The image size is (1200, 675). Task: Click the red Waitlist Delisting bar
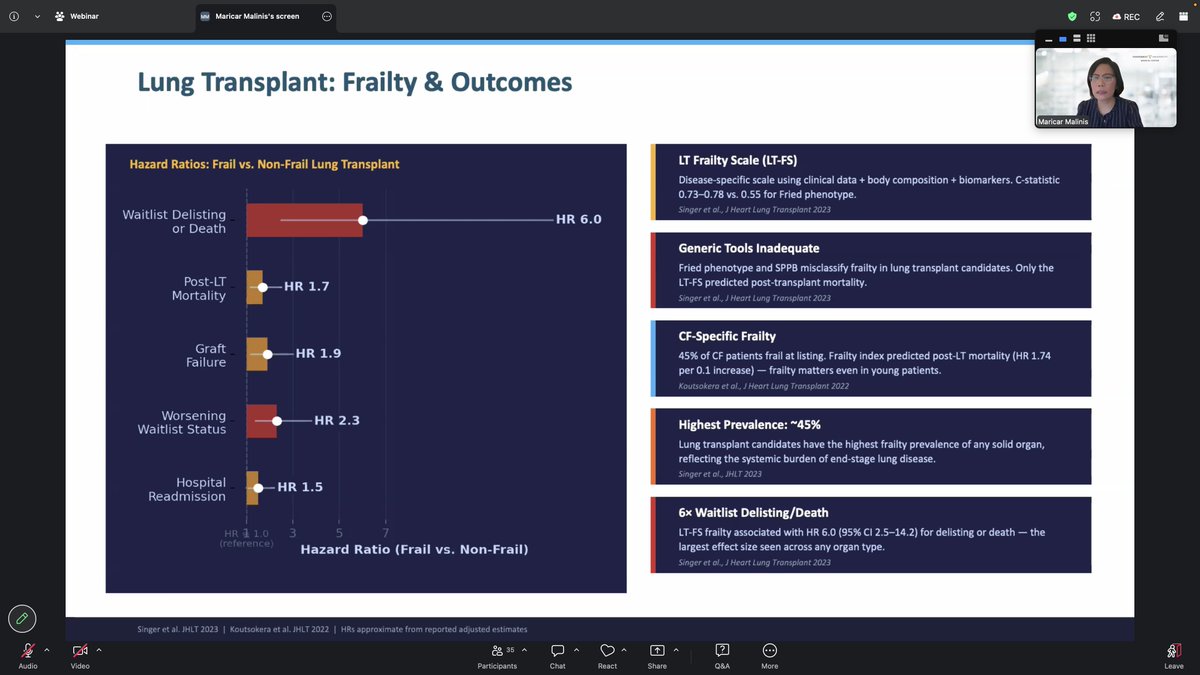click(x=304, y=220)
